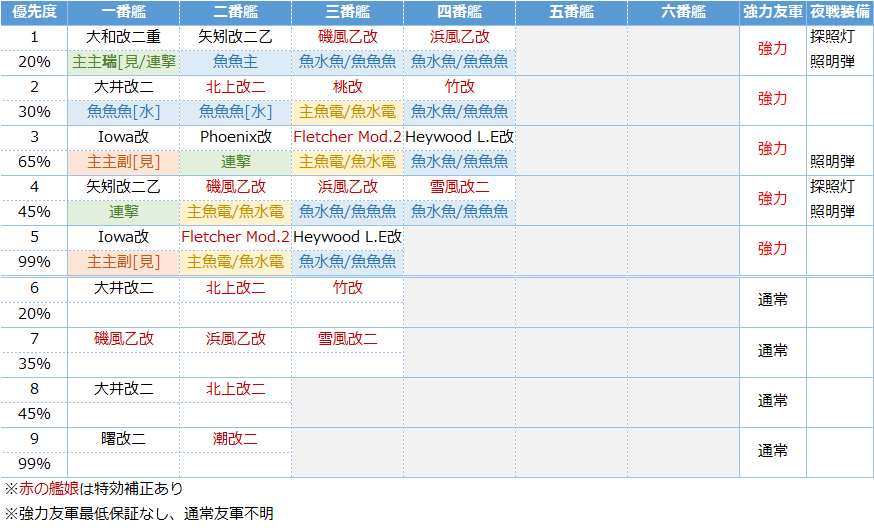The height and width of the screenshot is (528, 874).
Task: Click Phoenix改 ship name
Action: pos(235,137)
